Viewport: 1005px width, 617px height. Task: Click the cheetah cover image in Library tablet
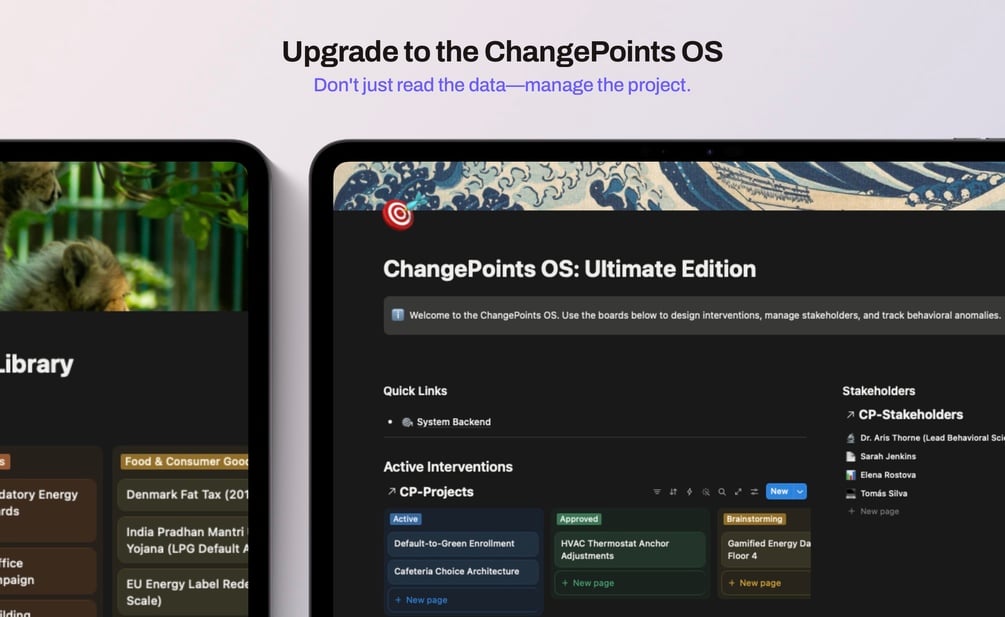pos(124,236)
